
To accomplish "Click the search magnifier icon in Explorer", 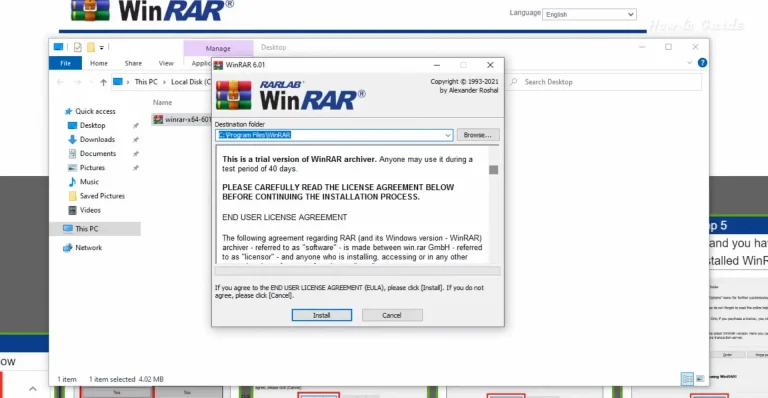I will point(513,82).
